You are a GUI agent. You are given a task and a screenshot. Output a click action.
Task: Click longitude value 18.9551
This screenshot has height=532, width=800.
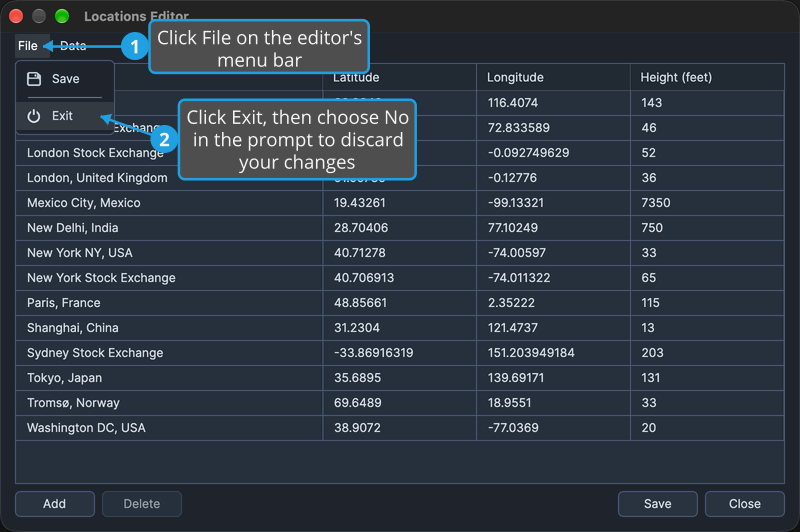click(509, 403)
